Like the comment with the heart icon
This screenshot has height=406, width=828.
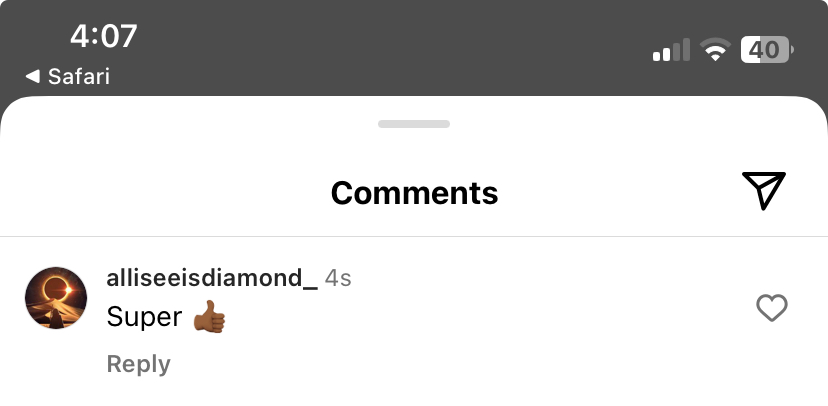click(x=772, y=308)
